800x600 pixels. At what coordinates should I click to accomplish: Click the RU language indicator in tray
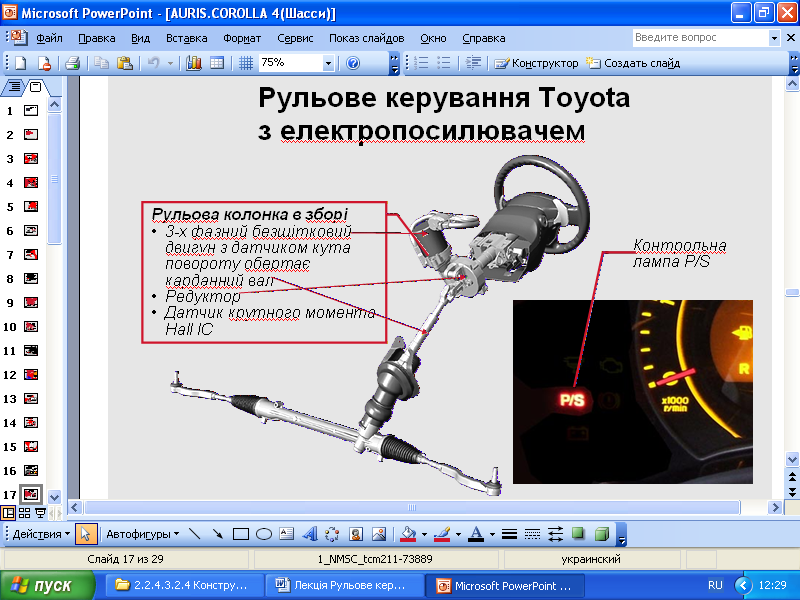click(715, 585)
